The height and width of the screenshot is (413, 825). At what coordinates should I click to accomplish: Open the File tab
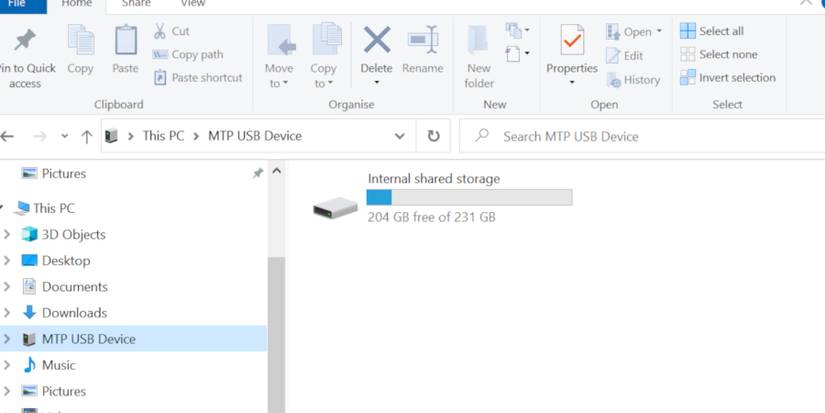coord(21,4)
